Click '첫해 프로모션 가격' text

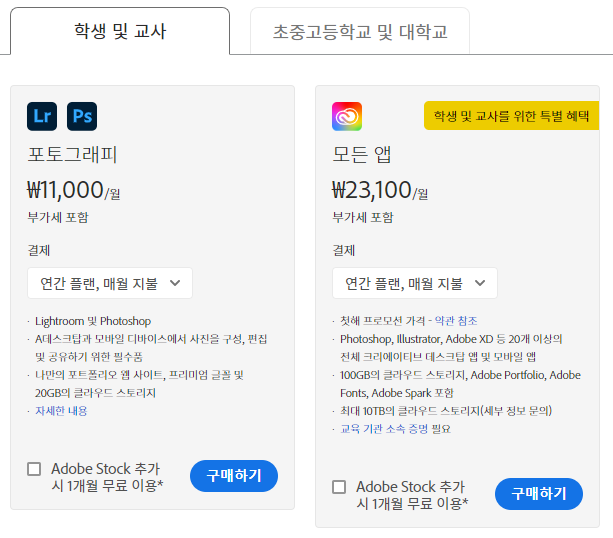(x=382, y=321)
